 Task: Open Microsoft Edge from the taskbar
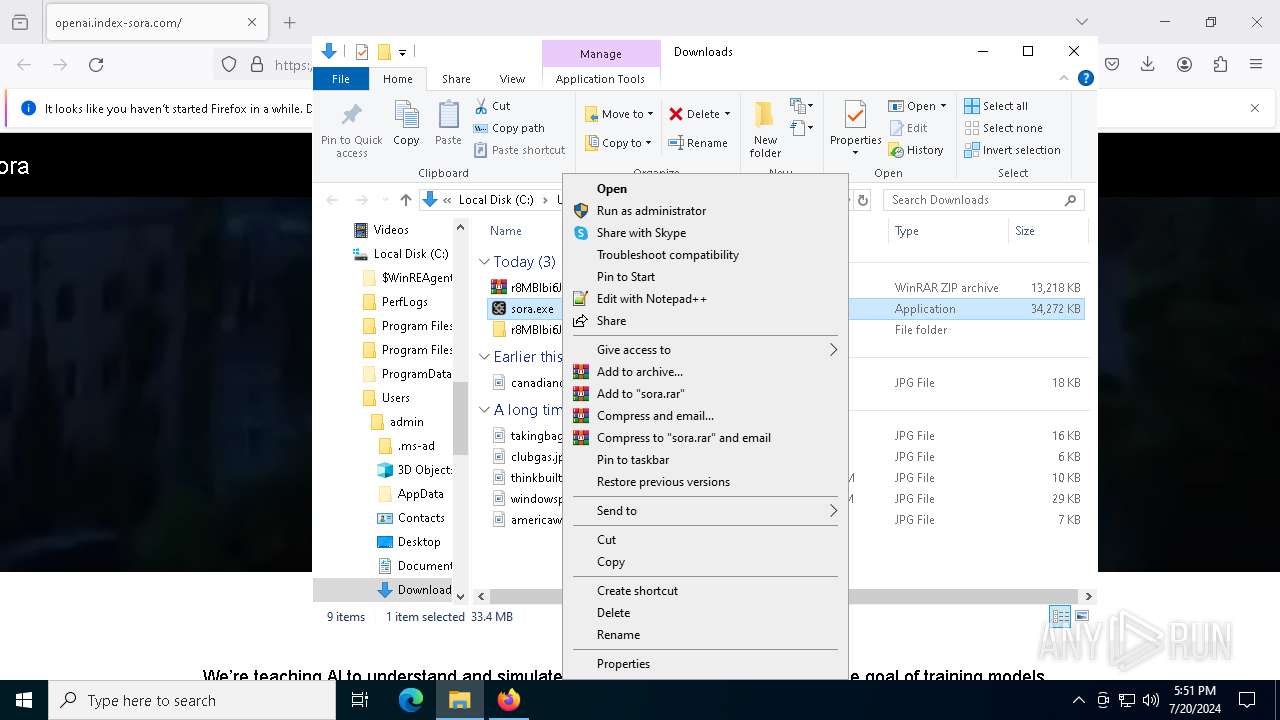point(411,700)
